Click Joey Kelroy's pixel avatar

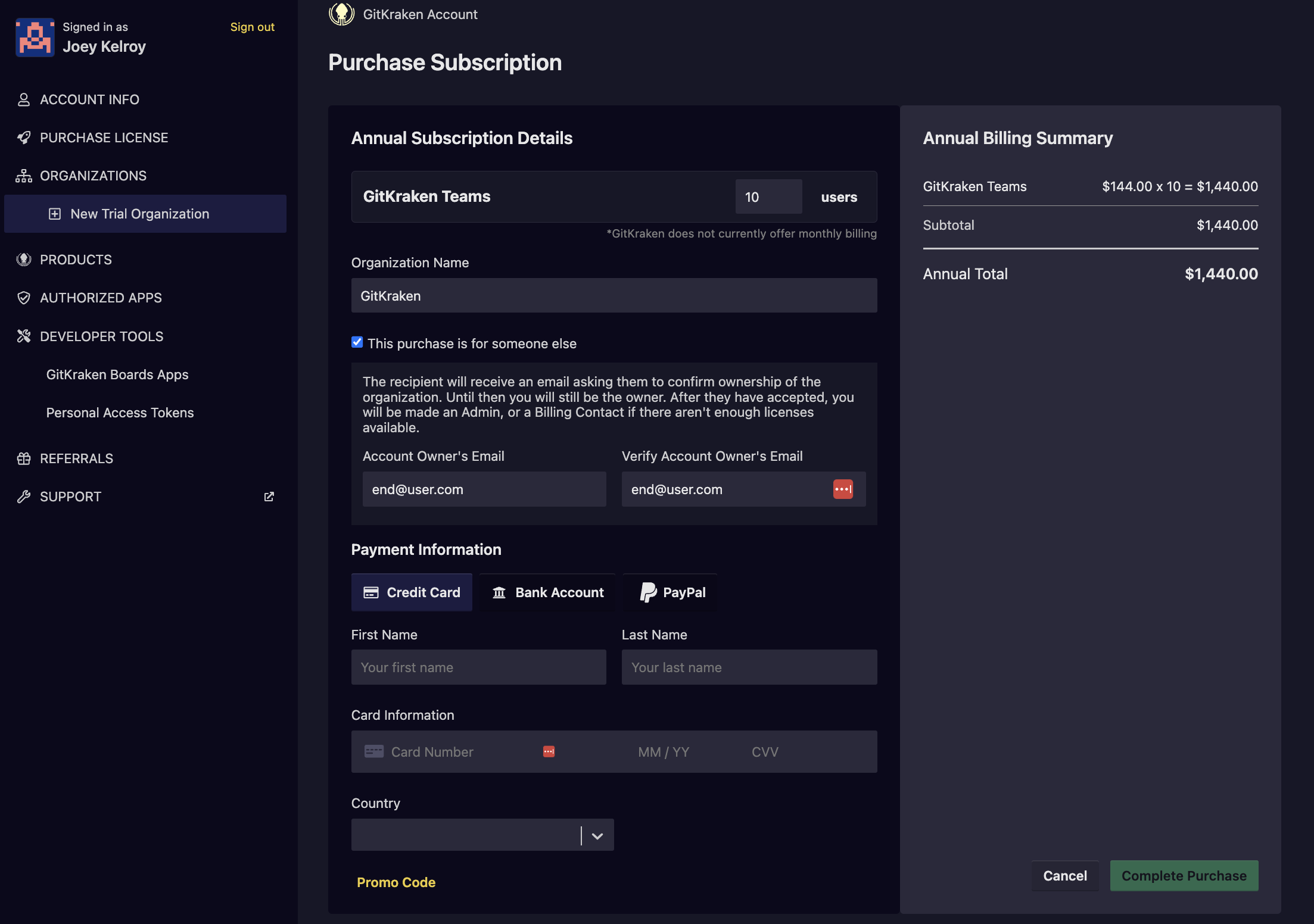(x=35, y=37)
